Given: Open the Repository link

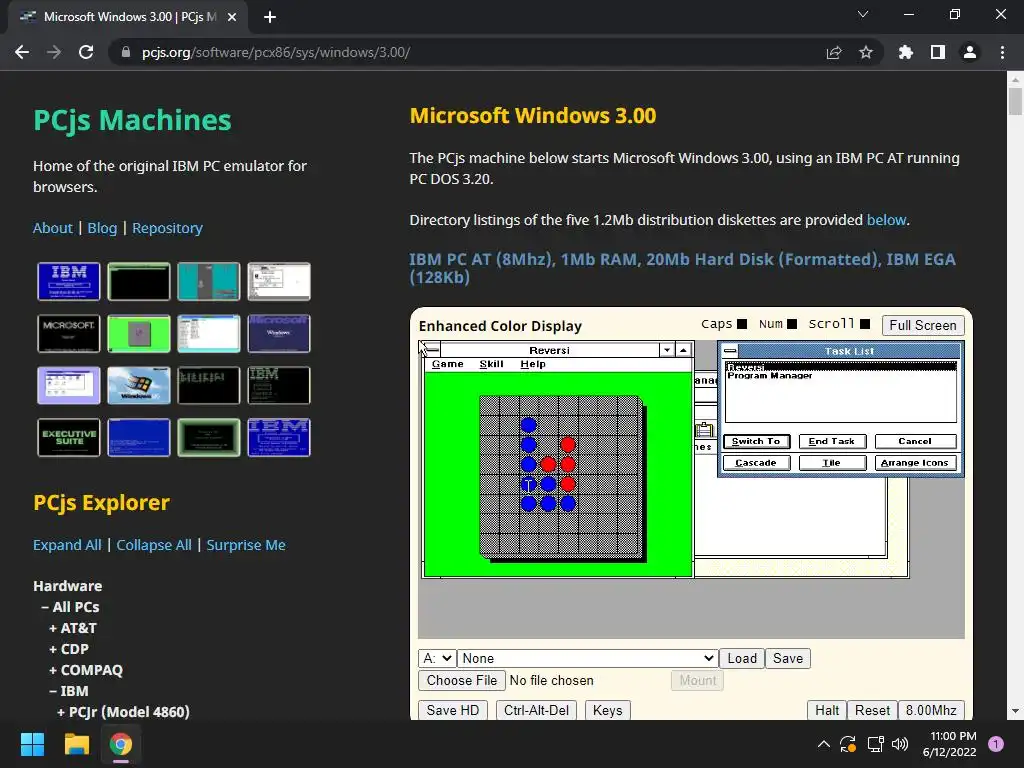Looking at the screenshot, I should 167,228.
